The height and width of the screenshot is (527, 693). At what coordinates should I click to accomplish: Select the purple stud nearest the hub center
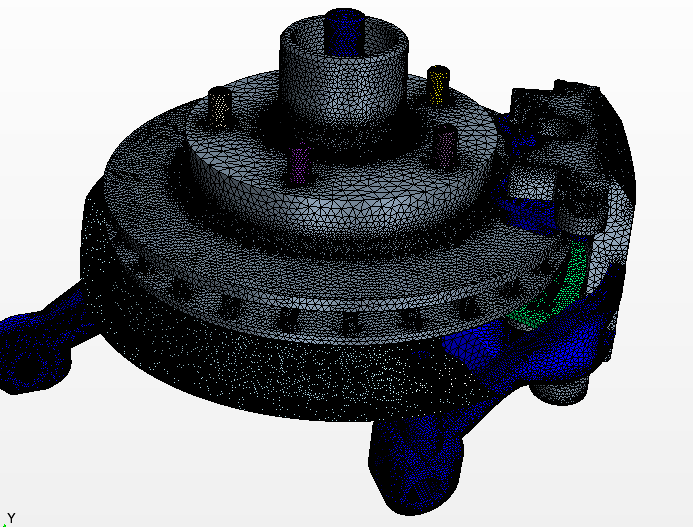point(299,164)
